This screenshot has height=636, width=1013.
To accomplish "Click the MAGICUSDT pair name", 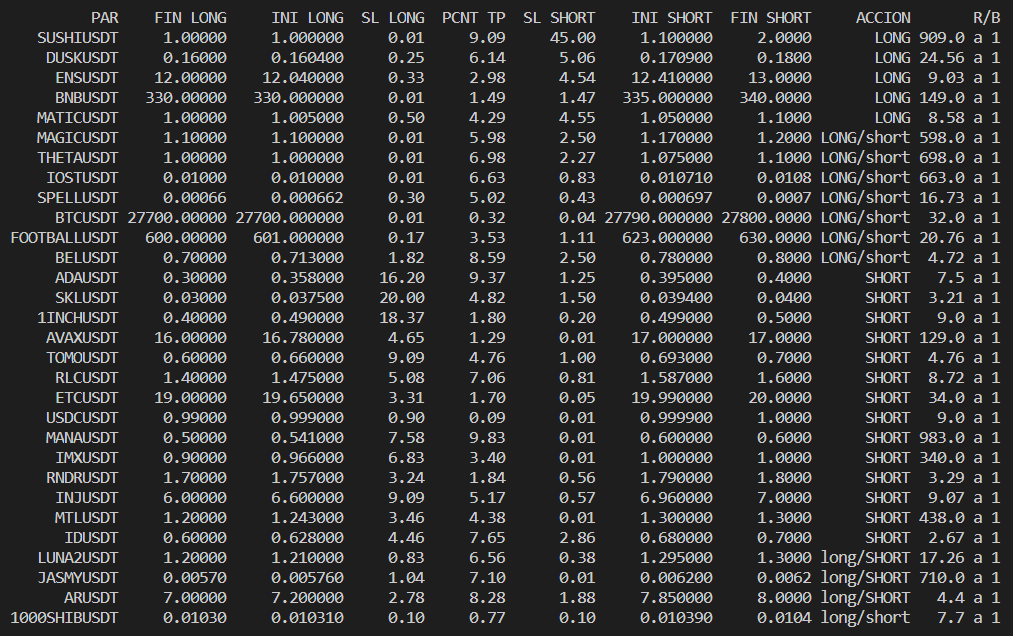I will pyautogui.click(x=78, y=138).
